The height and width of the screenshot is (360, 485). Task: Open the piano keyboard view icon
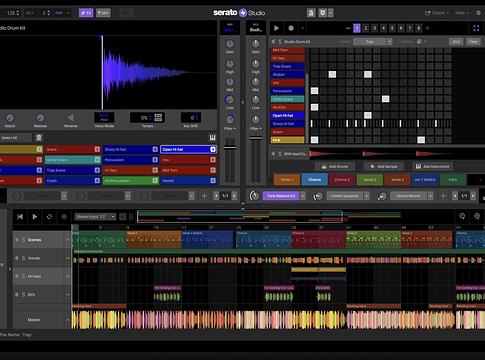(x=212, y=138)
